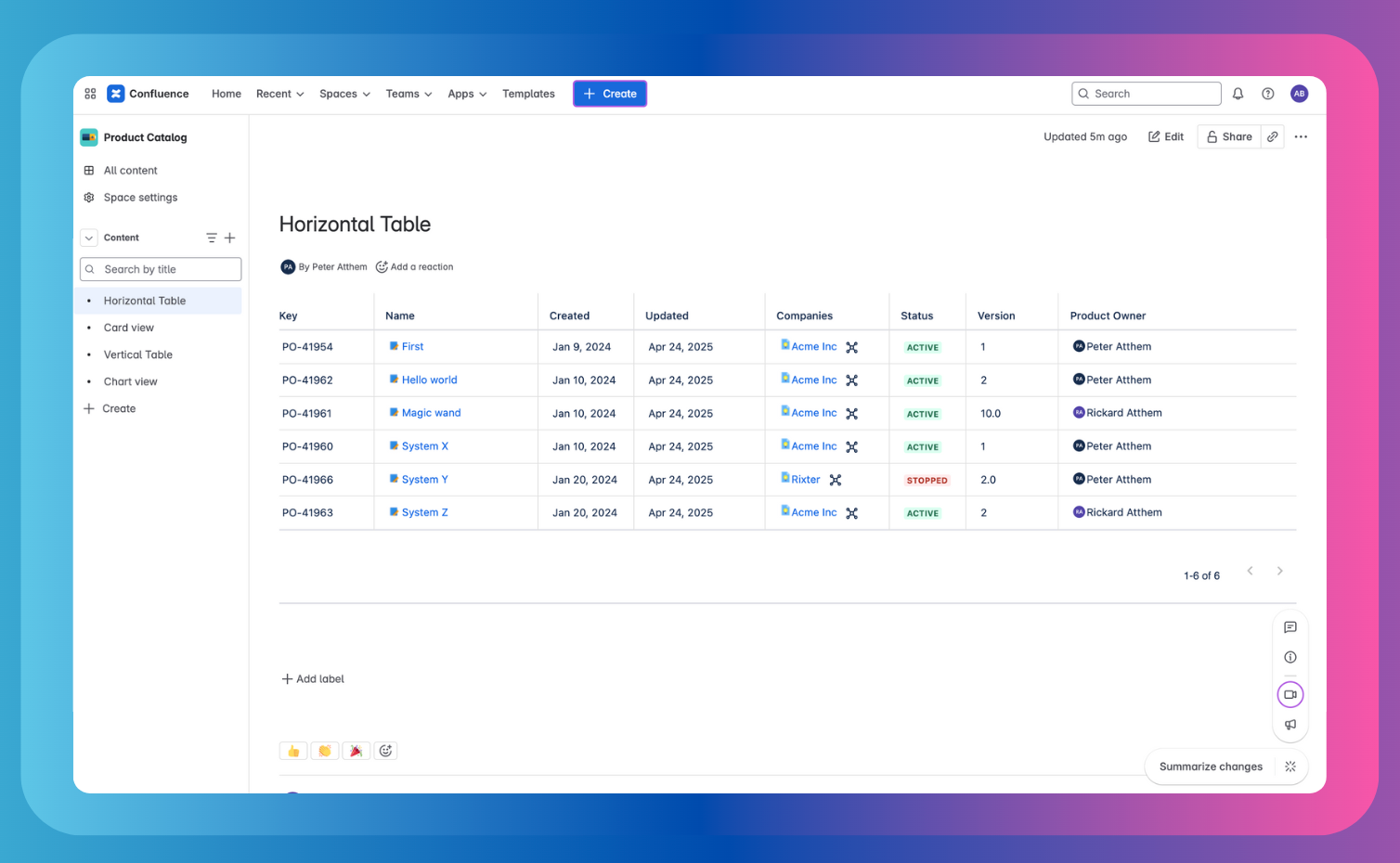Open the Magic wand link
1400x863 pixels.
pos(431,413)
